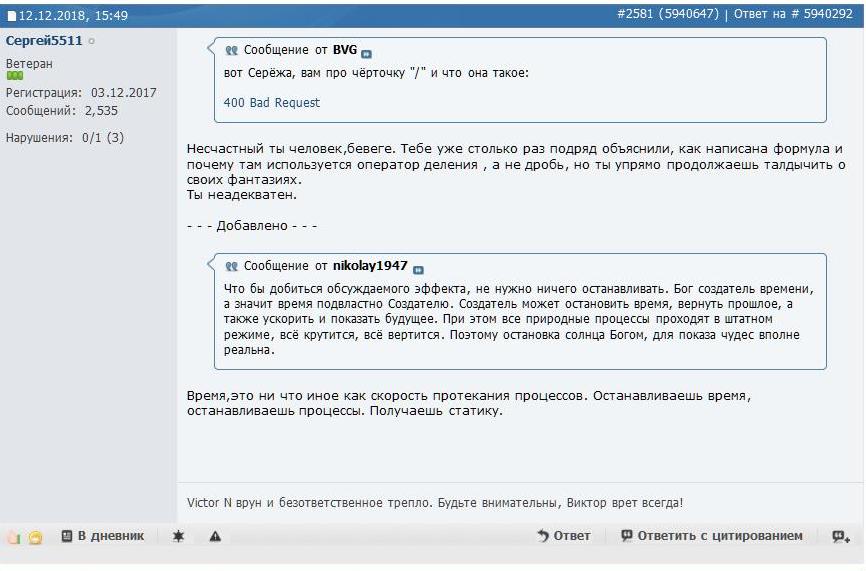This screenshot has height=571, width=866.
Task: Click the online status indicator by Сергей5511
Action: tap(91, 41)
